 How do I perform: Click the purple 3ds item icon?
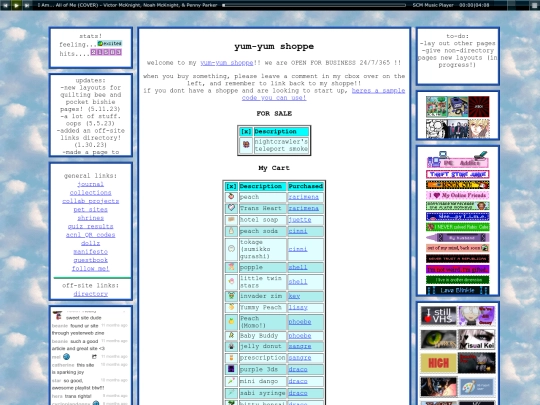pyautogui.click(x=231, y=369)
